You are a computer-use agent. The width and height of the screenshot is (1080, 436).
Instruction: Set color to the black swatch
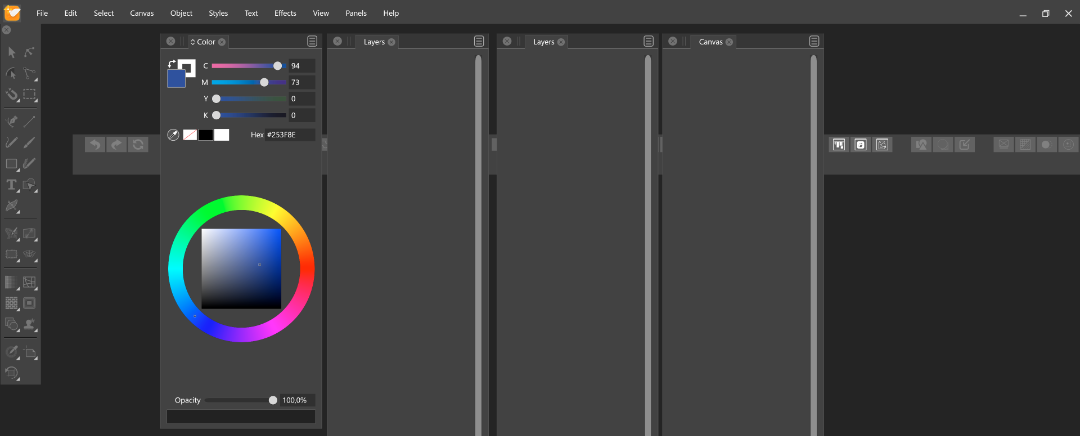coord(205,135)
